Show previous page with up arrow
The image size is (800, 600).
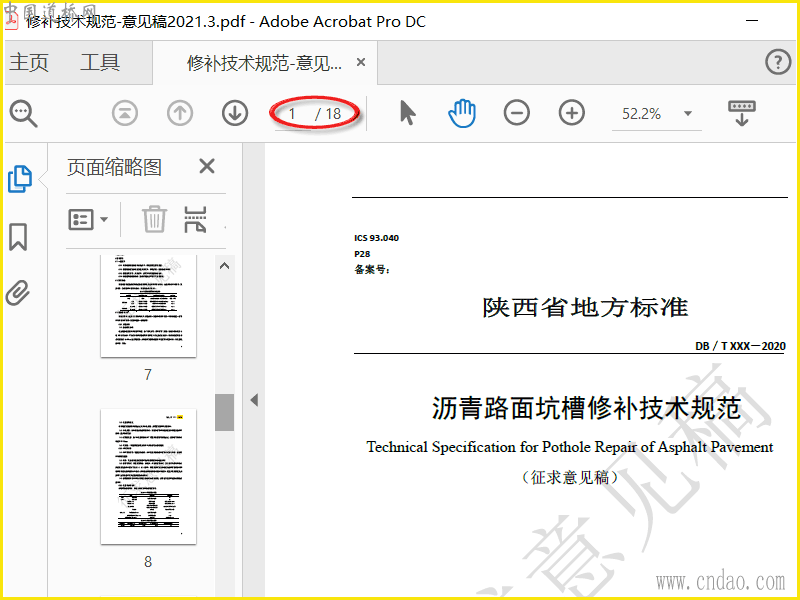[180, 113]
